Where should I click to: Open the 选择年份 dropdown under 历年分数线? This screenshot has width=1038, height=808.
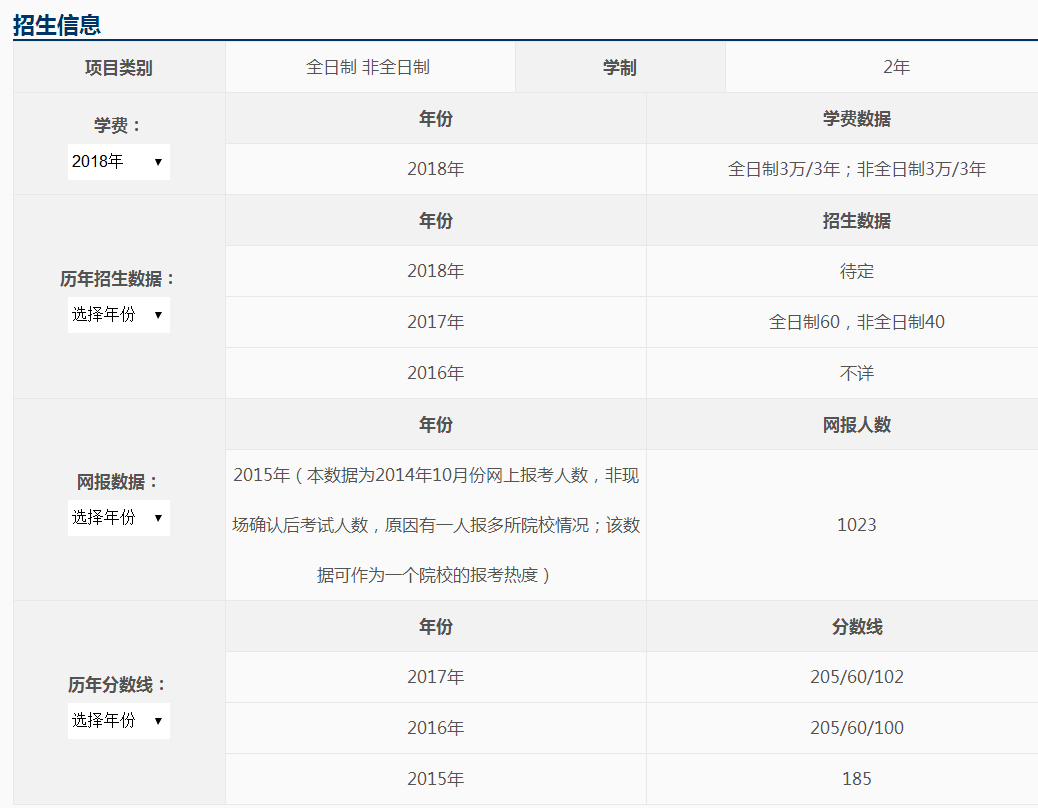point(119,721)
